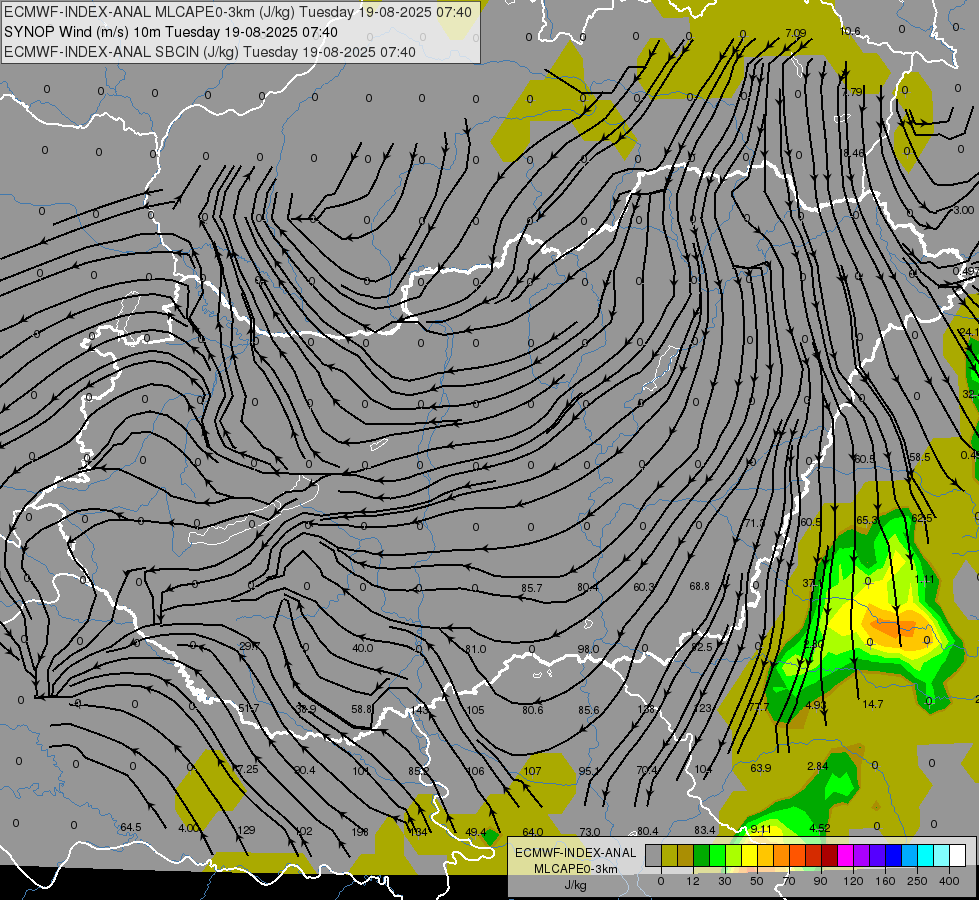Select the map value '58.8'
The width and height of the screenshot is (979, 900).
pyautogui.click(x=362, y=709)
